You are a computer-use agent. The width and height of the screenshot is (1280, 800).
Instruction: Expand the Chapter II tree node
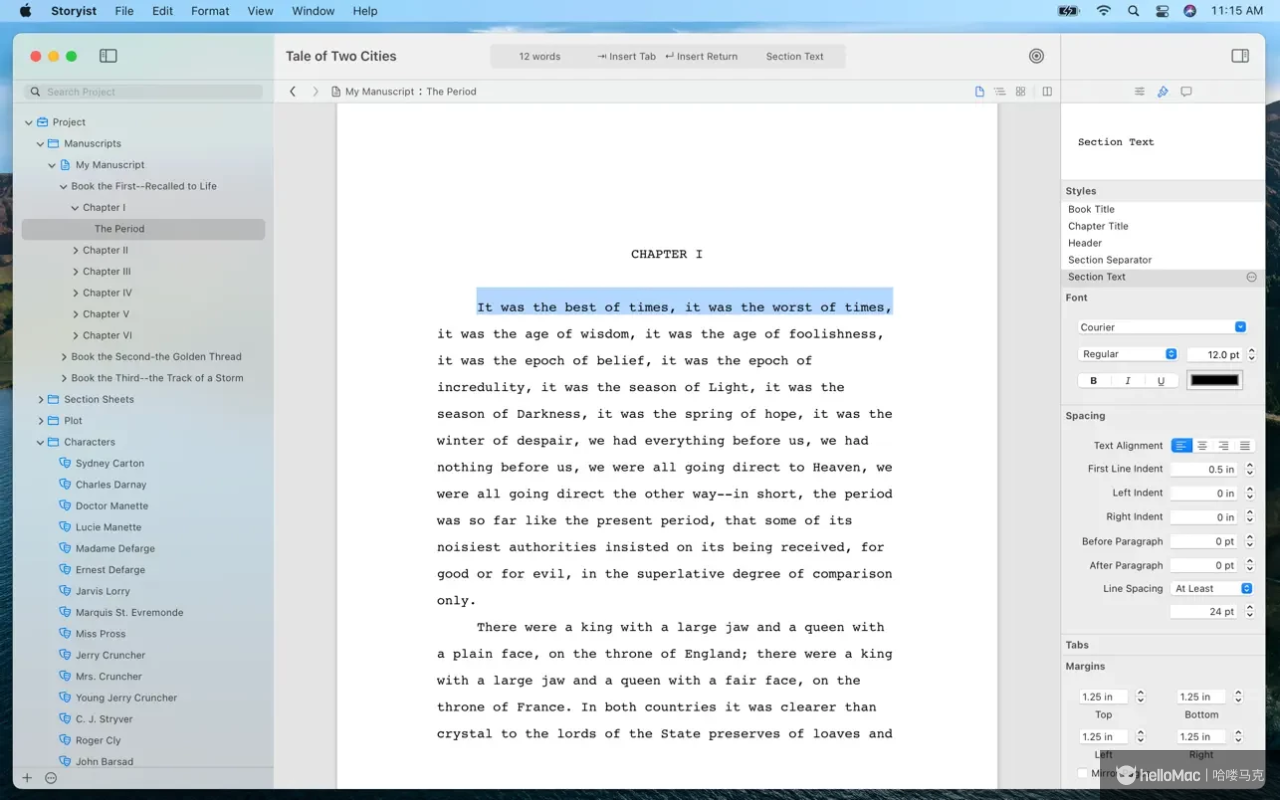[75, 250]
